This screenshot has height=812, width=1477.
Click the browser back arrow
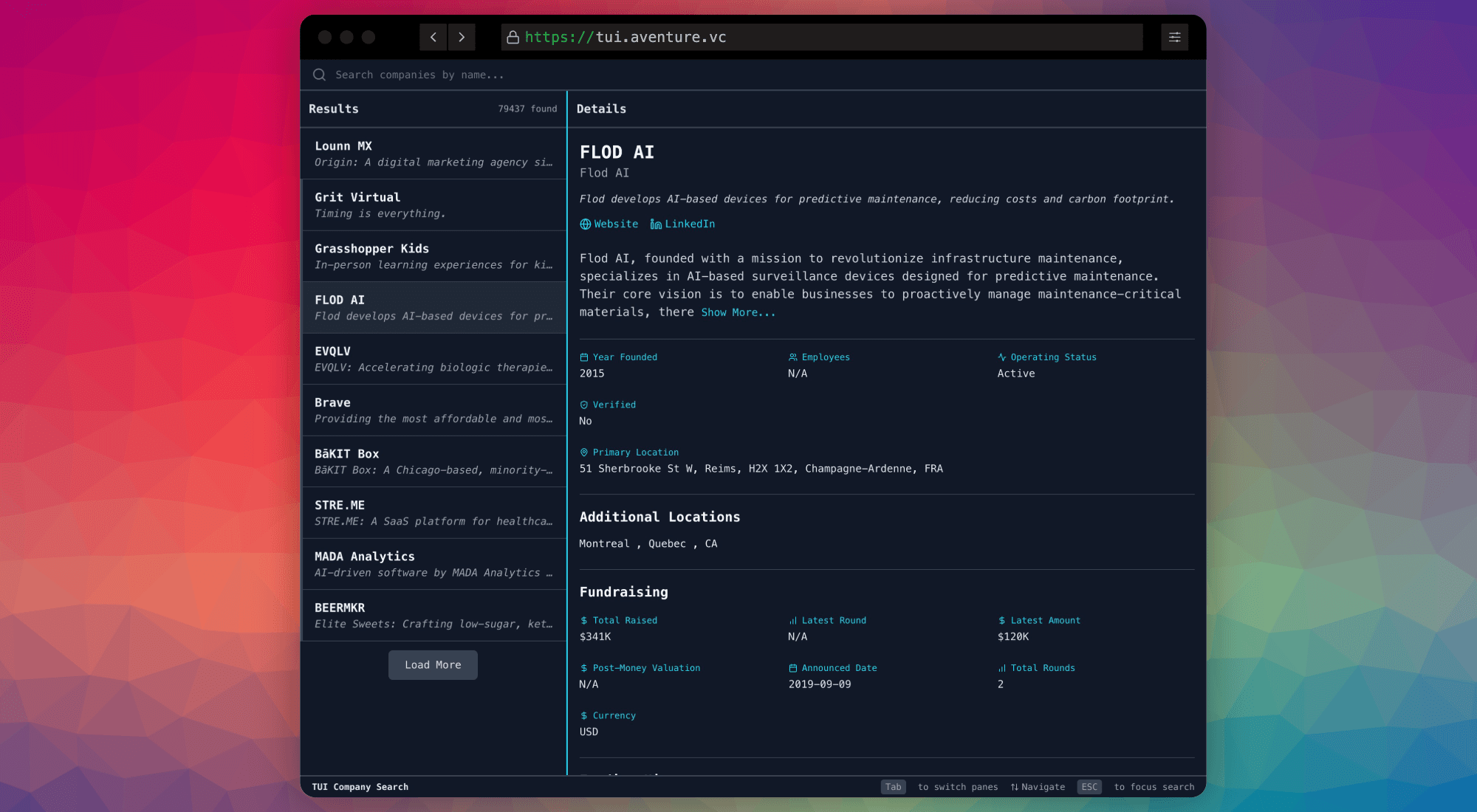pos(433,37)
